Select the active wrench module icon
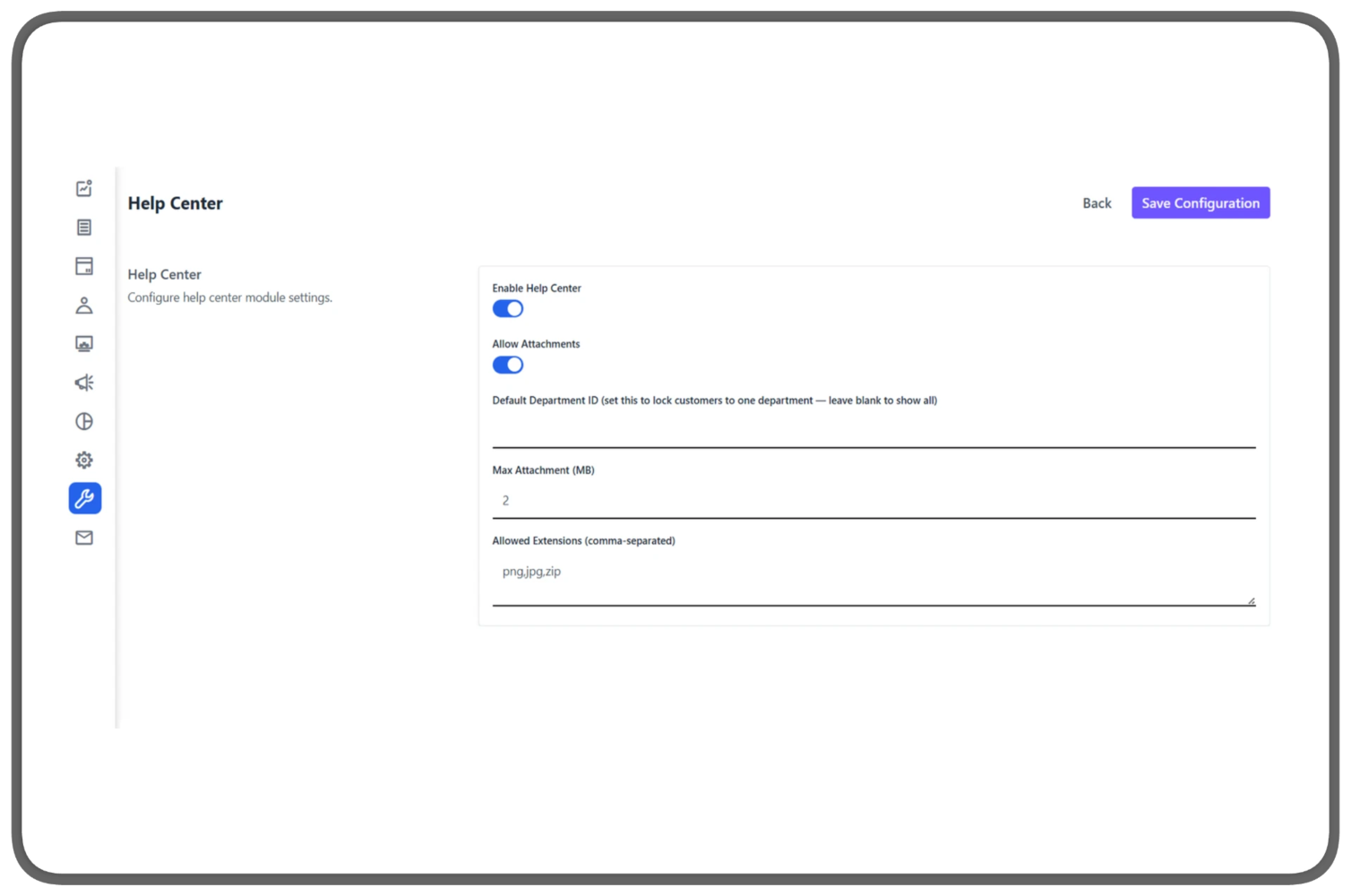This screenshot has height=896, width=1351. (84, 498)
